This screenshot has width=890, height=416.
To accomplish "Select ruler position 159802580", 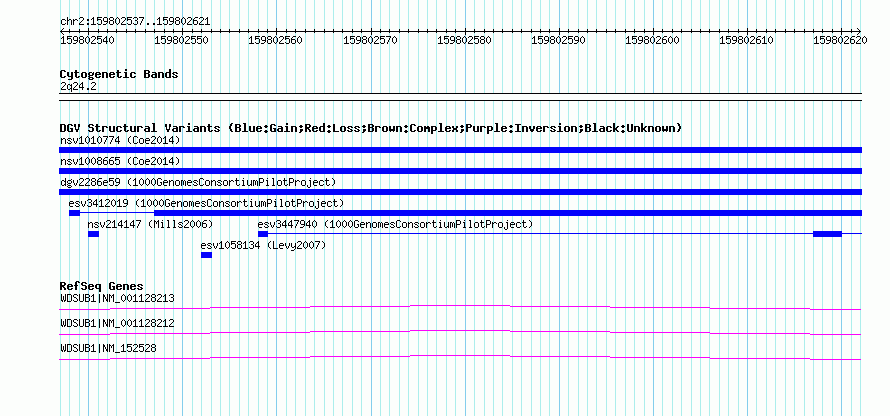I will pyautogui.click(x=464, y=40).
